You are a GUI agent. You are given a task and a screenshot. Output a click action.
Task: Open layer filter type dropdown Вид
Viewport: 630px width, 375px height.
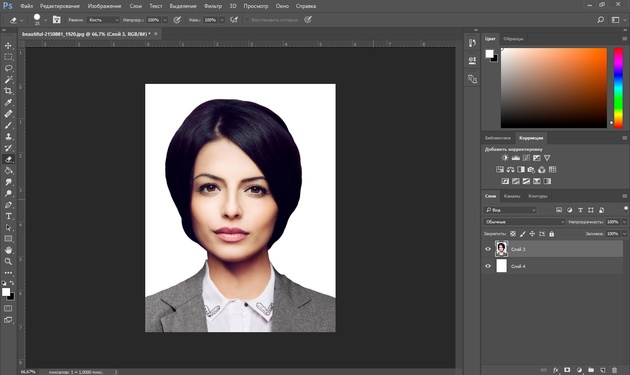point(510,210)
